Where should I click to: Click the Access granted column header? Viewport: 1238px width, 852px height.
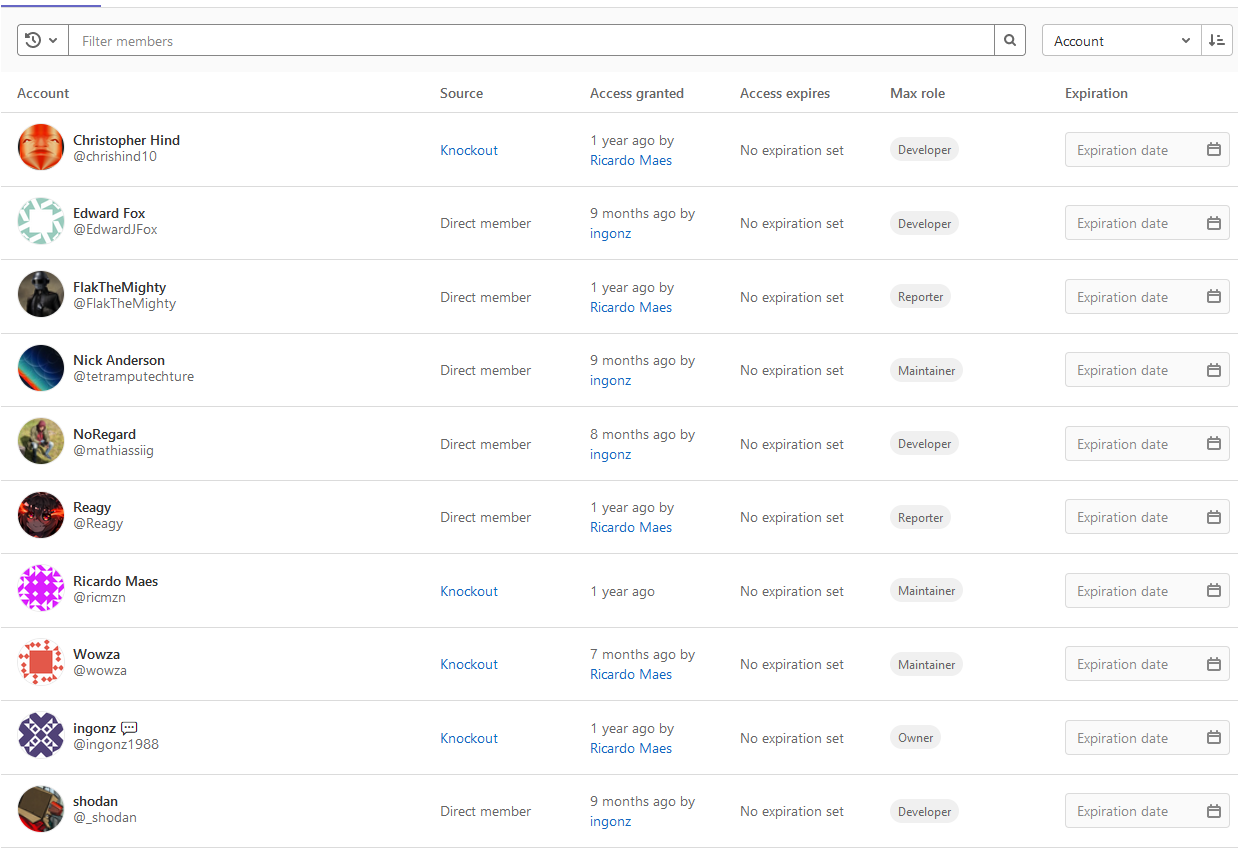tap(637, 93)
